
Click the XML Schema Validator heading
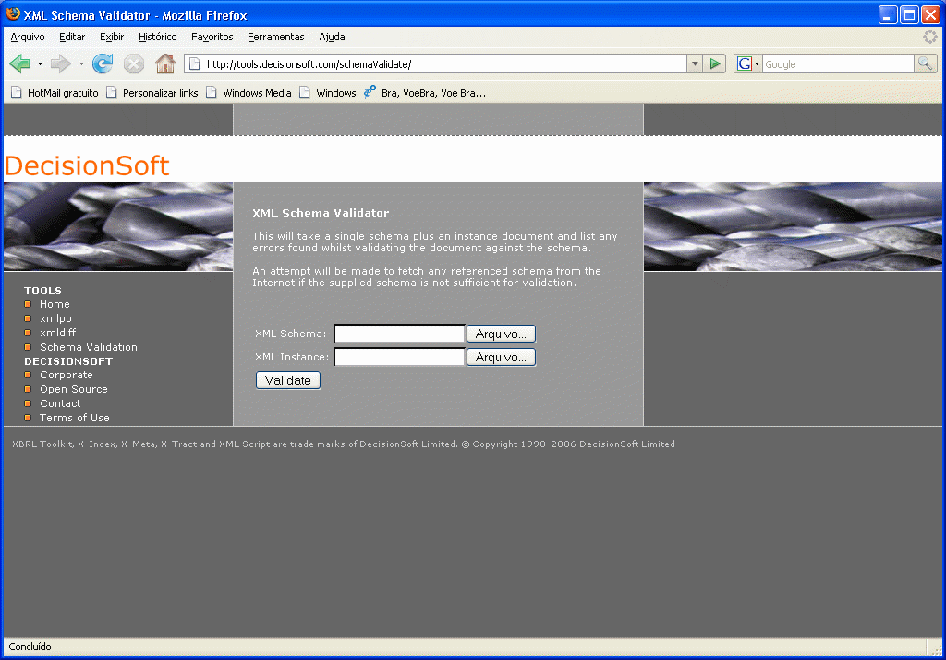[320, 213]
